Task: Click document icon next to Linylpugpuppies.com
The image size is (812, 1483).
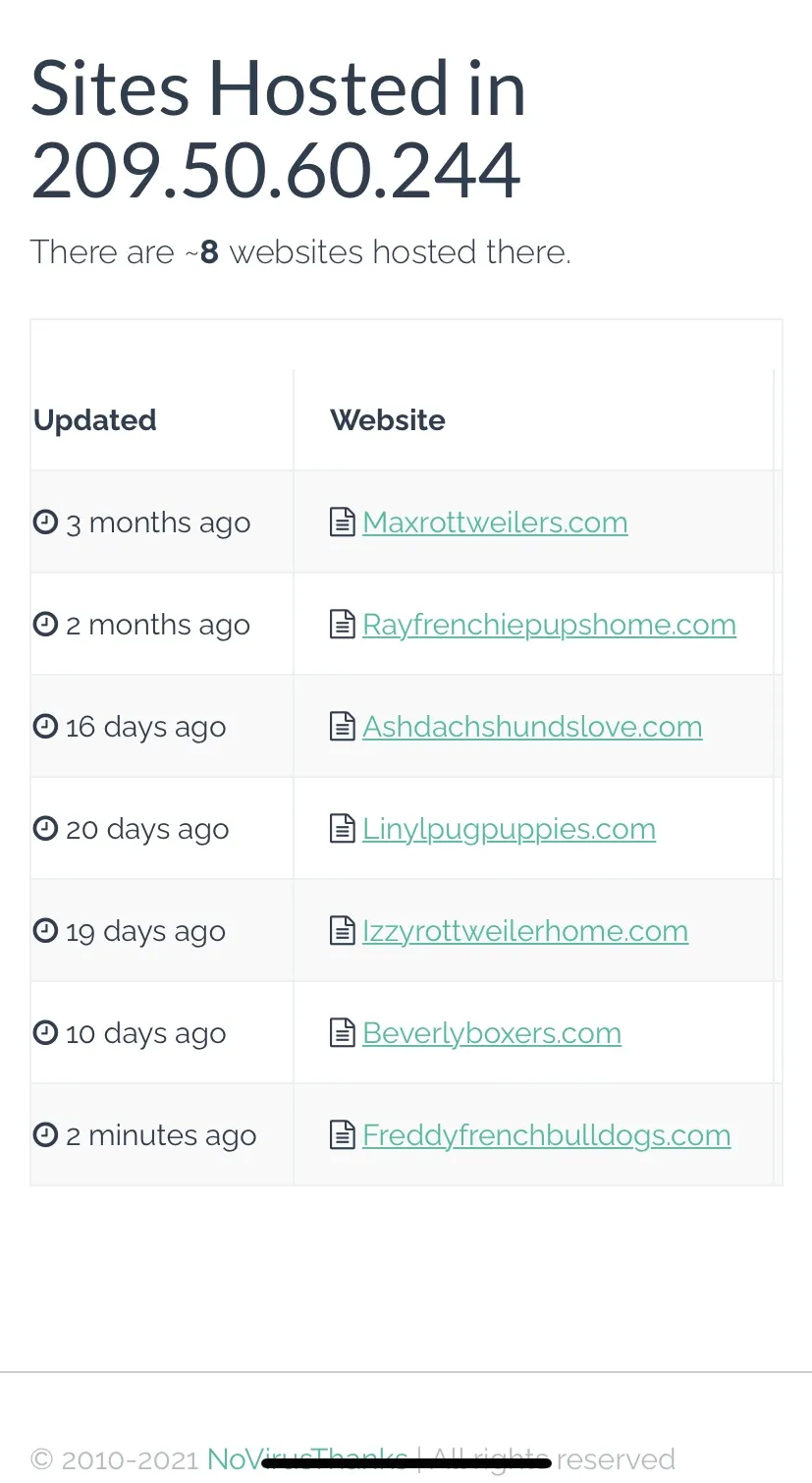Action: [x=342, y=829]
